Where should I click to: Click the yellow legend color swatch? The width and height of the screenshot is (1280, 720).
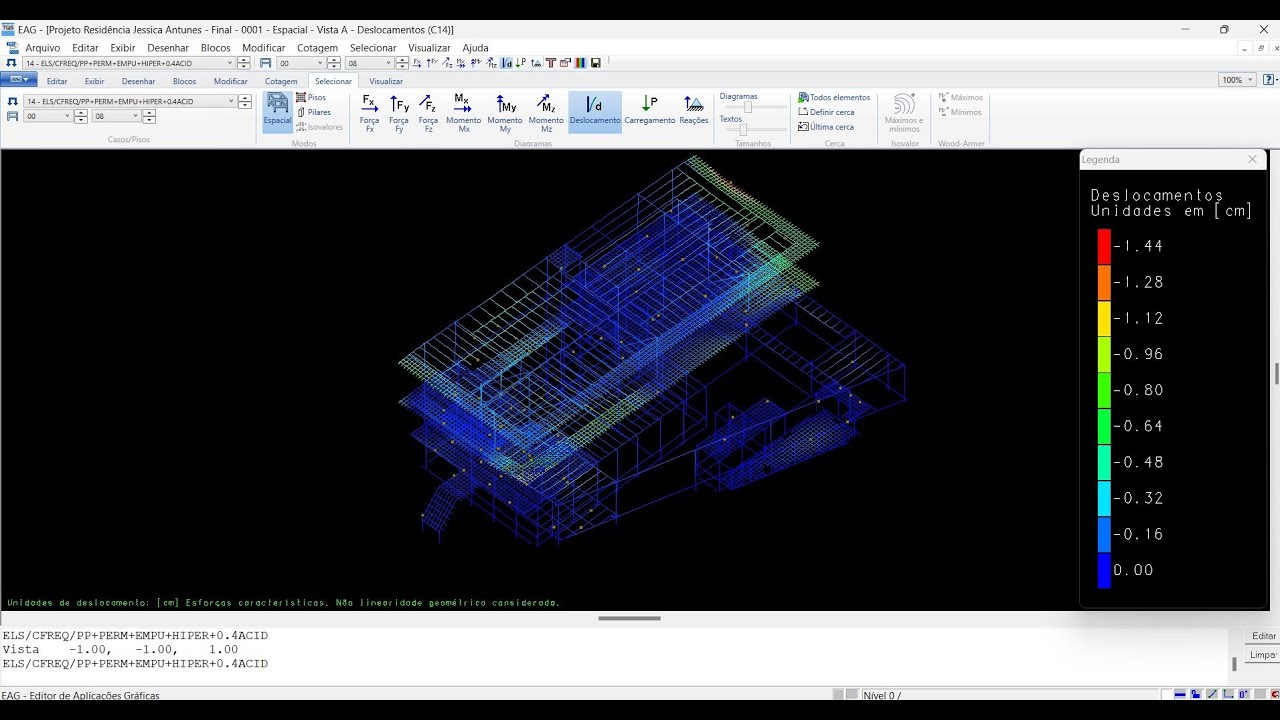[x=1104, y=318]
